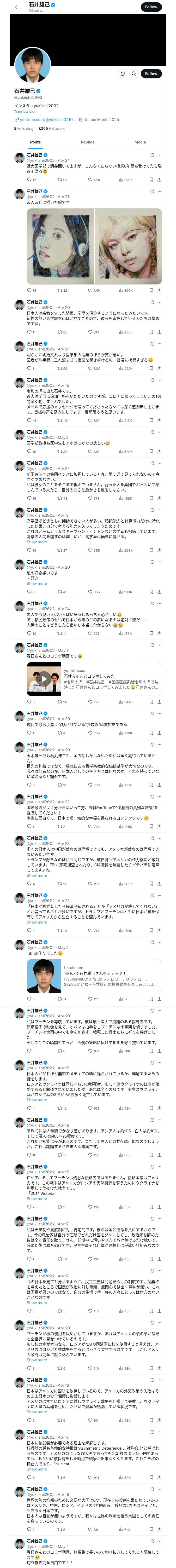Viewport: 176px width, 1568px height.
Task: Like the 浪人時代に描いた絵です art post
Action: point(90,290)
